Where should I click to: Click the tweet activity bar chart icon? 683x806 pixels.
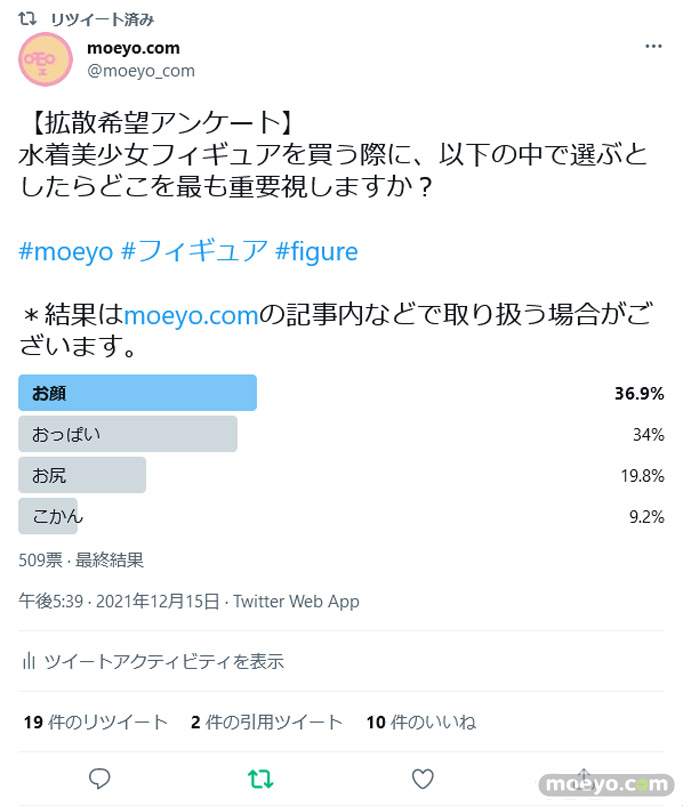pos(29,661)
